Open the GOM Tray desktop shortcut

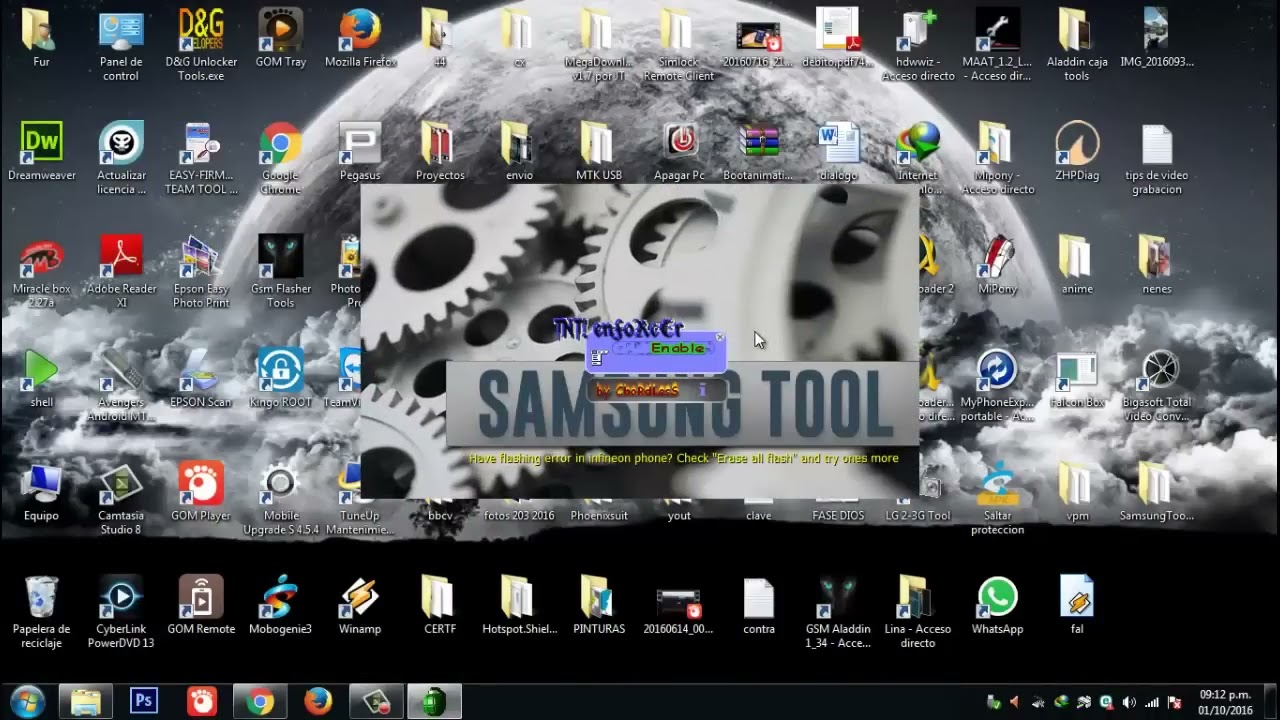281,40
